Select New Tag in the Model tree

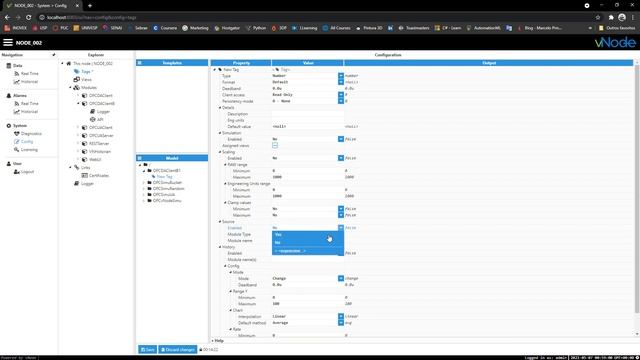click(164, 177)
